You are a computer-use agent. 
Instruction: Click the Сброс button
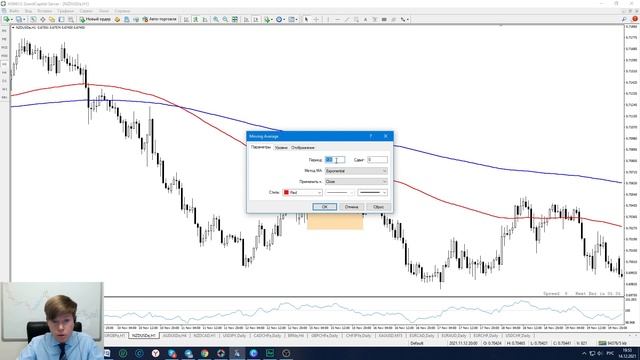coord(378,207)
